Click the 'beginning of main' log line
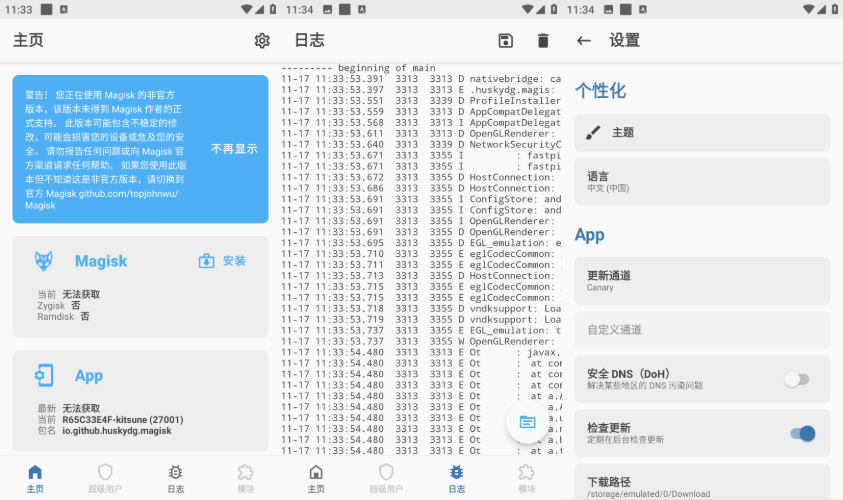Image resolution: width=843 pixels, height=500 pixels. click(359, 68)
